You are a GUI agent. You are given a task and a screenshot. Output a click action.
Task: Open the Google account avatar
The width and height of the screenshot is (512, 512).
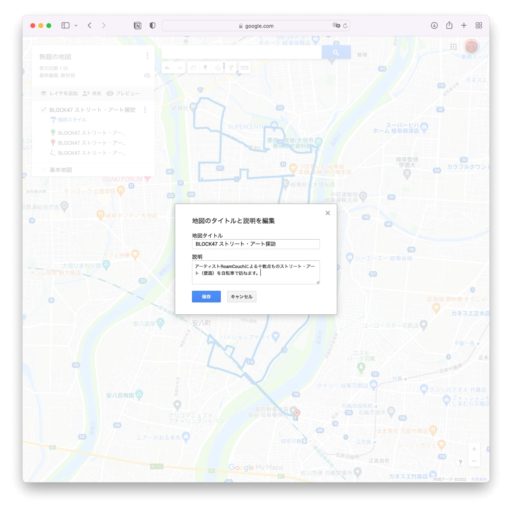tap(471, 46)
